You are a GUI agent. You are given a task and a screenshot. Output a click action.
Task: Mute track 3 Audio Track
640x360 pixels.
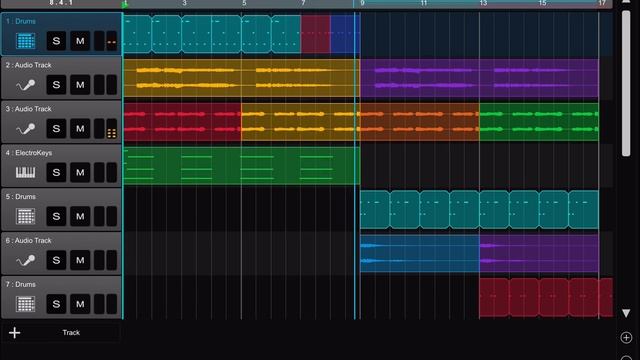[80, 129]
